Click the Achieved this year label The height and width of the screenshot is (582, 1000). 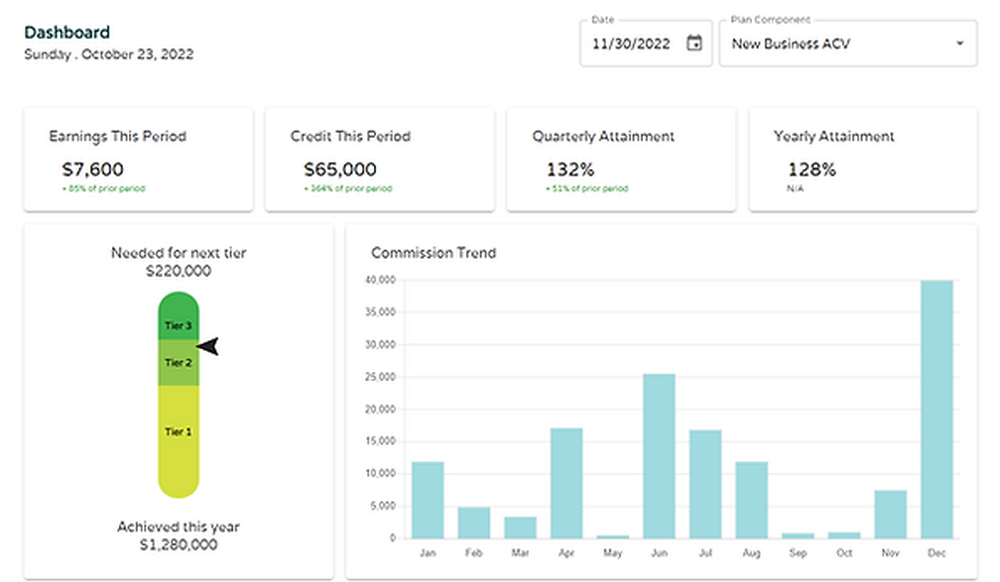coord(179,527)
